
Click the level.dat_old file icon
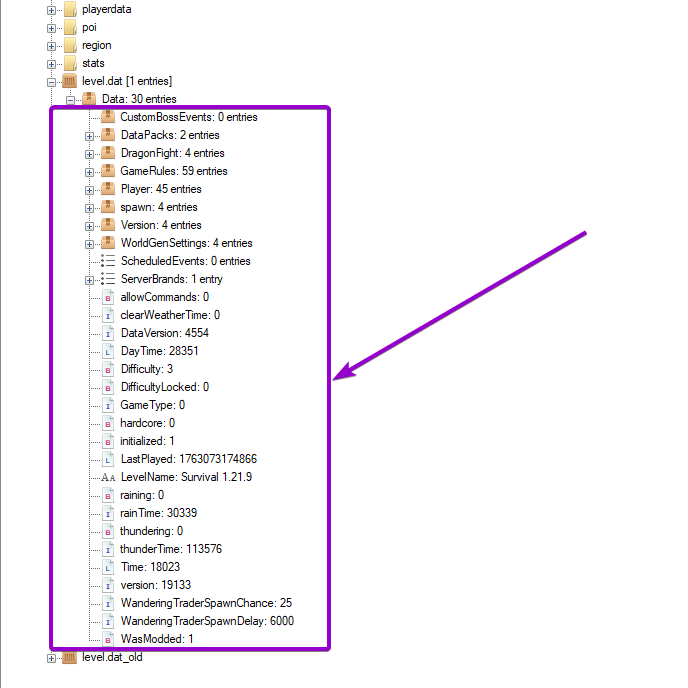[x=70, y=657]
